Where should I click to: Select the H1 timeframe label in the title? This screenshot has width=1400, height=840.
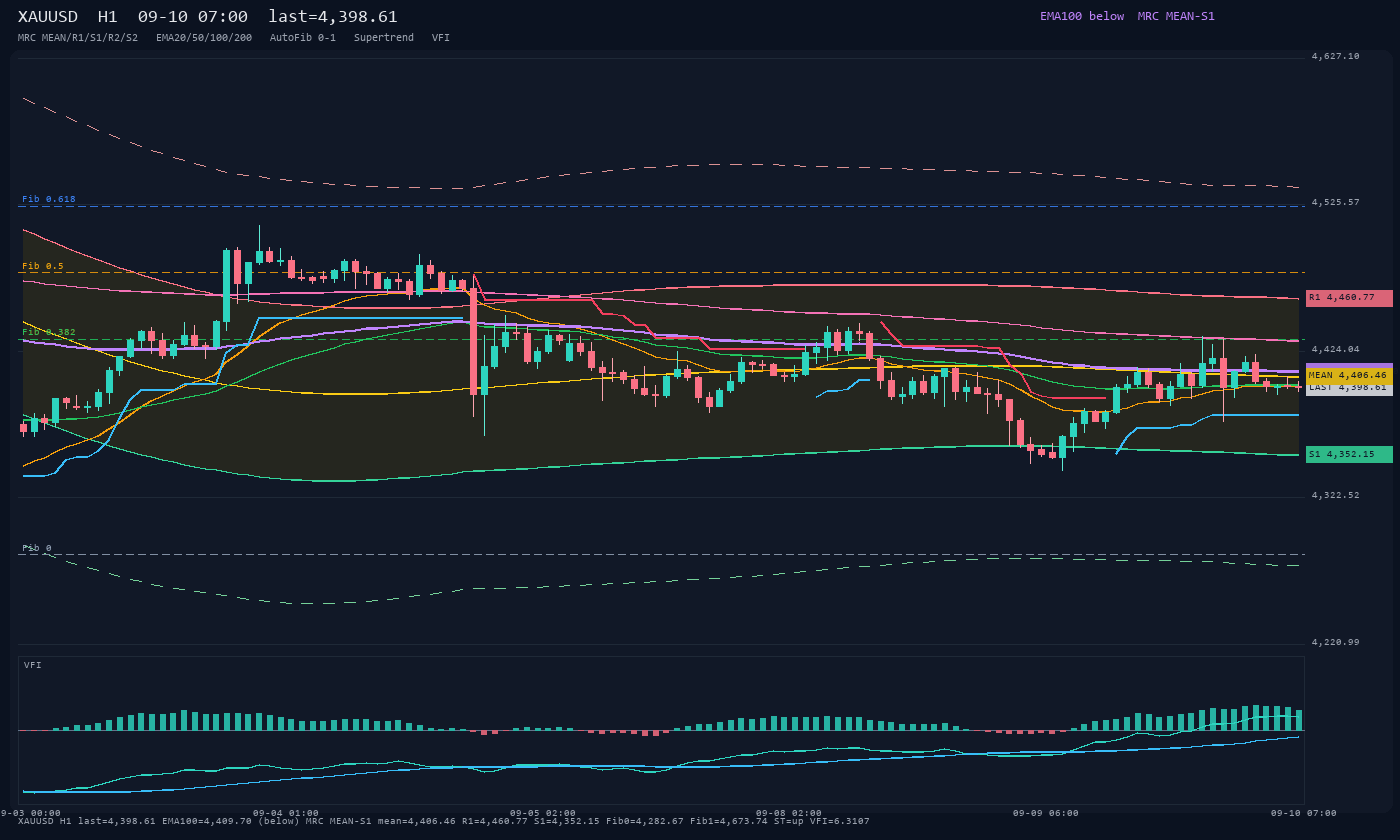[108, 17]
